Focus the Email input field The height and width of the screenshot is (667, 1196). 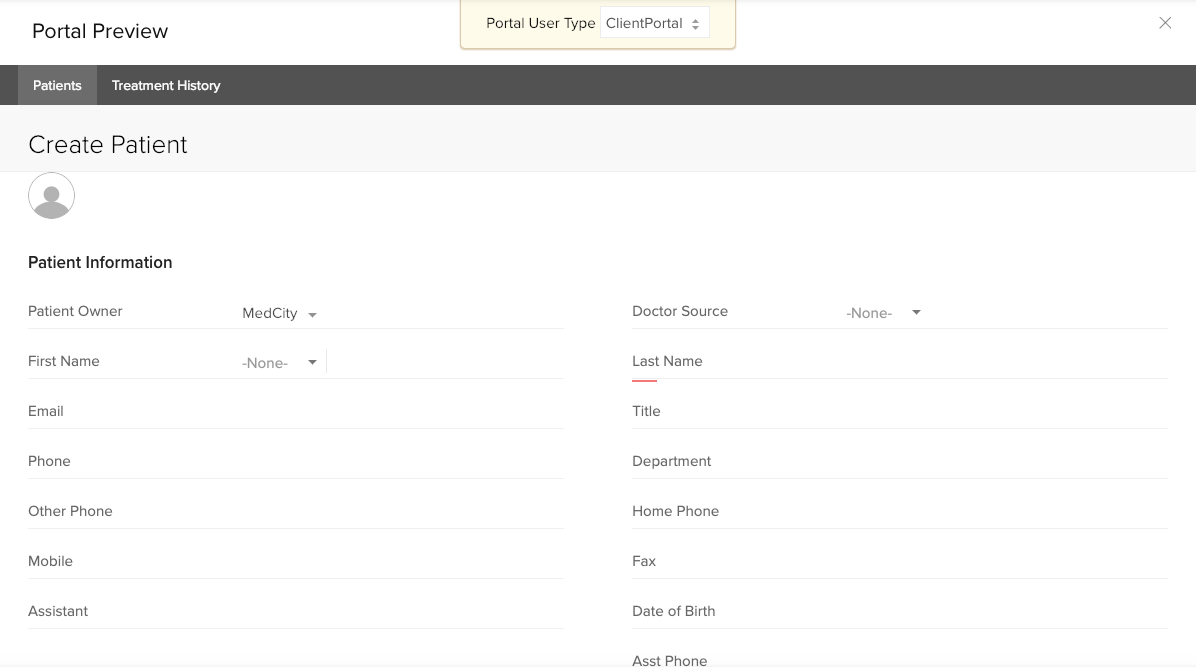(400, 412)
